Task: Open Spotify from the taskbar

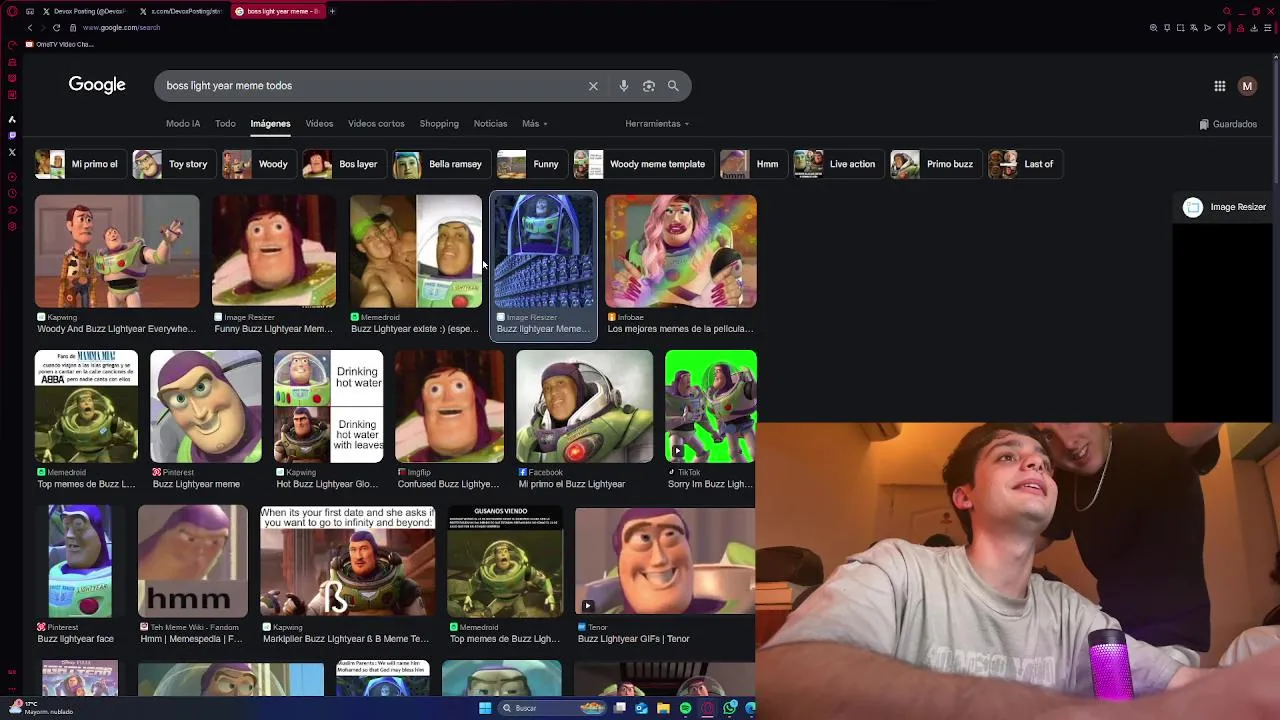Action: tap(685, 708)
